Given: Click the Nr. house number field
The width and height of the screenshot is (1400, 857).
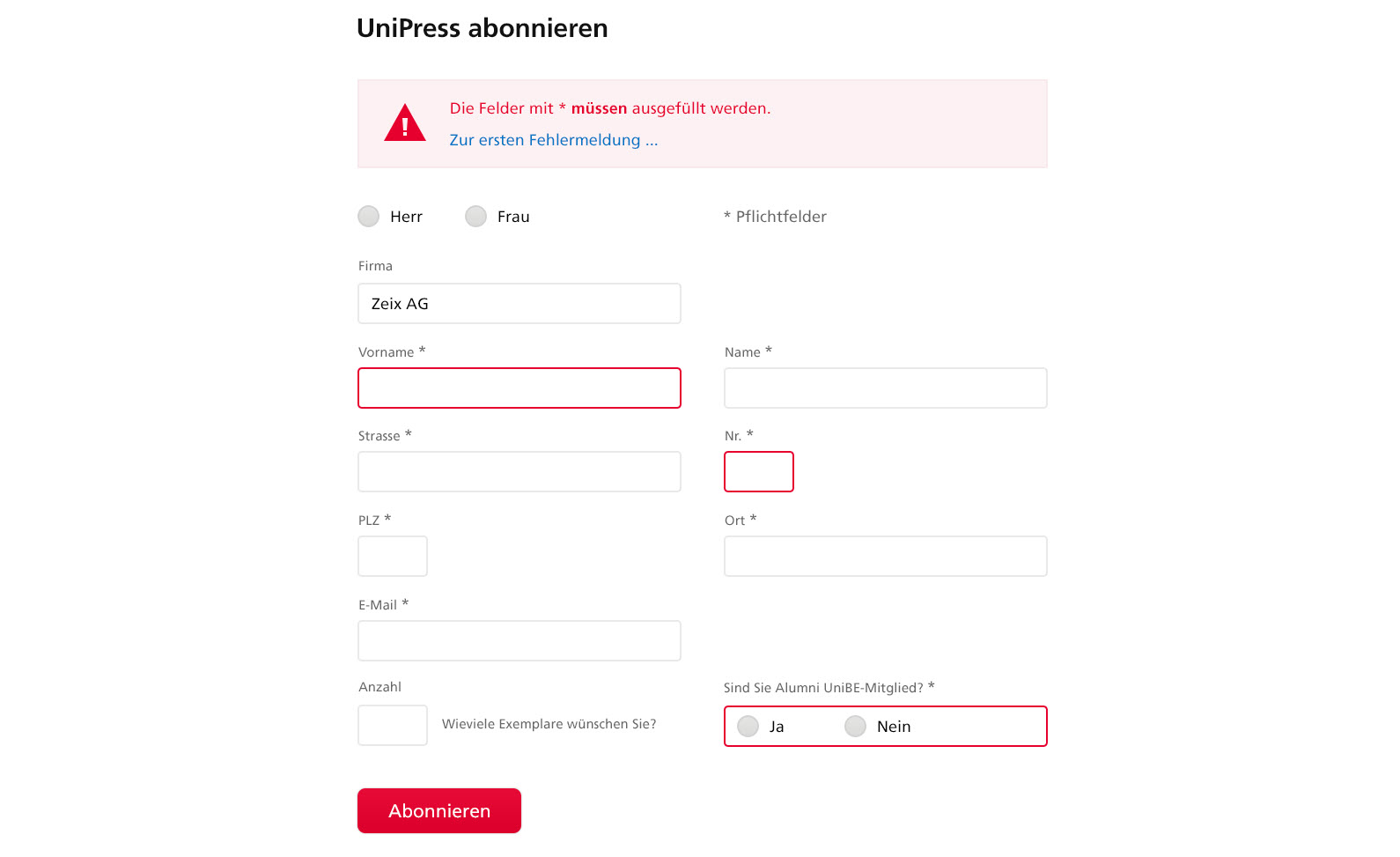Looking at the screenshot, I should (759, 472).
